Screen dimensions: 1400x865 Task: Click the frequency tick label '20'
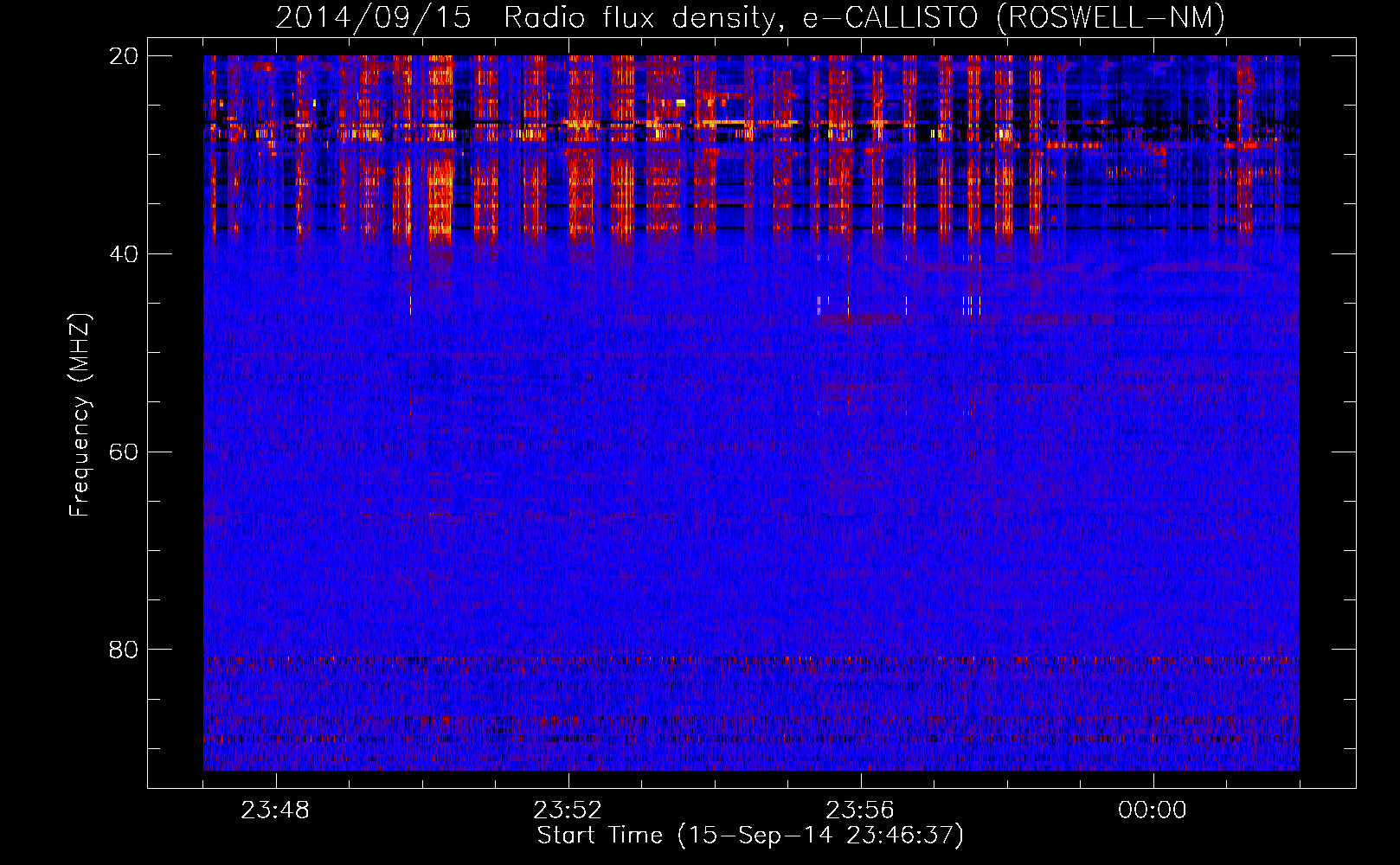124,56
